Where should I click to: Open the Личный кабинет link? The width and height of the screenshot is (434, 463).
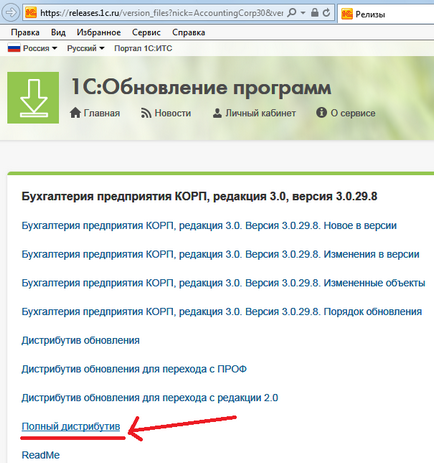(x=260, y=113)
